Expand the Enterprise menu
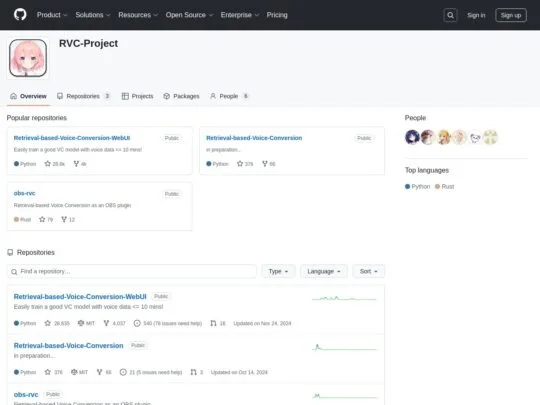The width and height of the screenshot is (540, 405). pyautogui.click(x=239, y=15)
